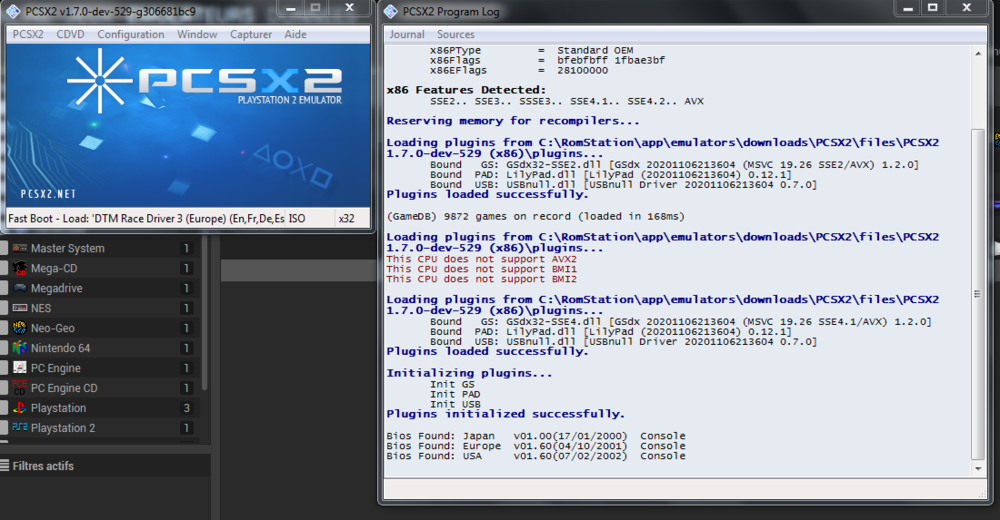
Task: Click the Fast Boot status bar text
Action: (x=145, y=218)
